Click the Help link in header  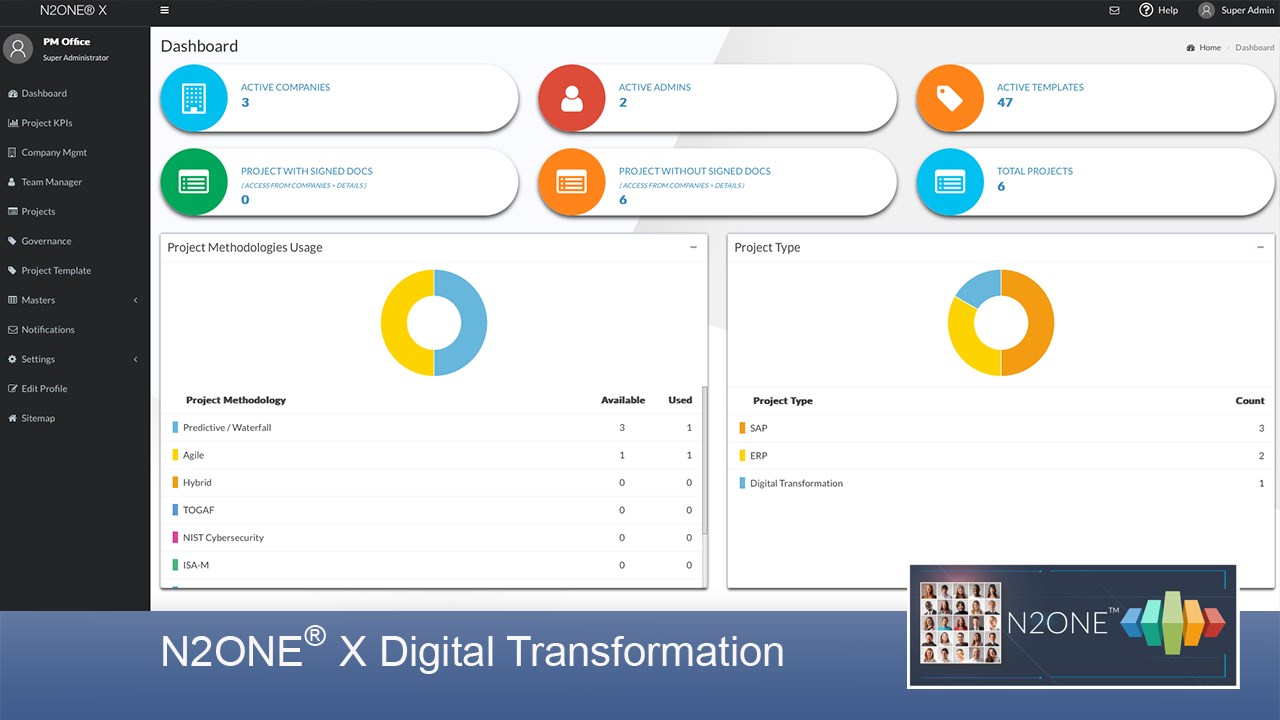[x=1168, y=10]
